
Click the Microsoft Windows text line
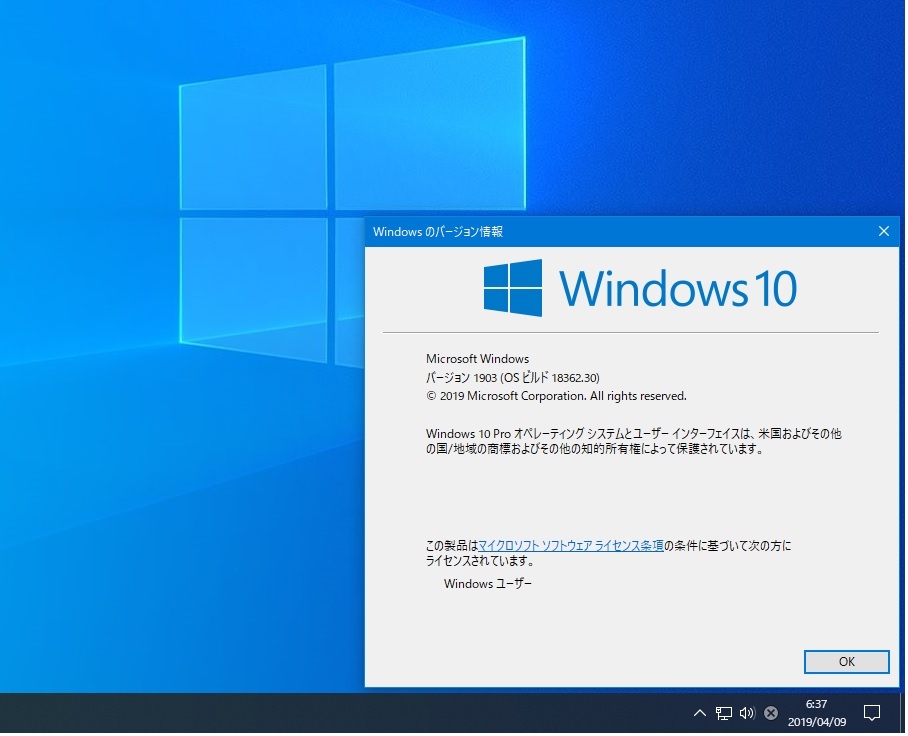click(479, 360)
